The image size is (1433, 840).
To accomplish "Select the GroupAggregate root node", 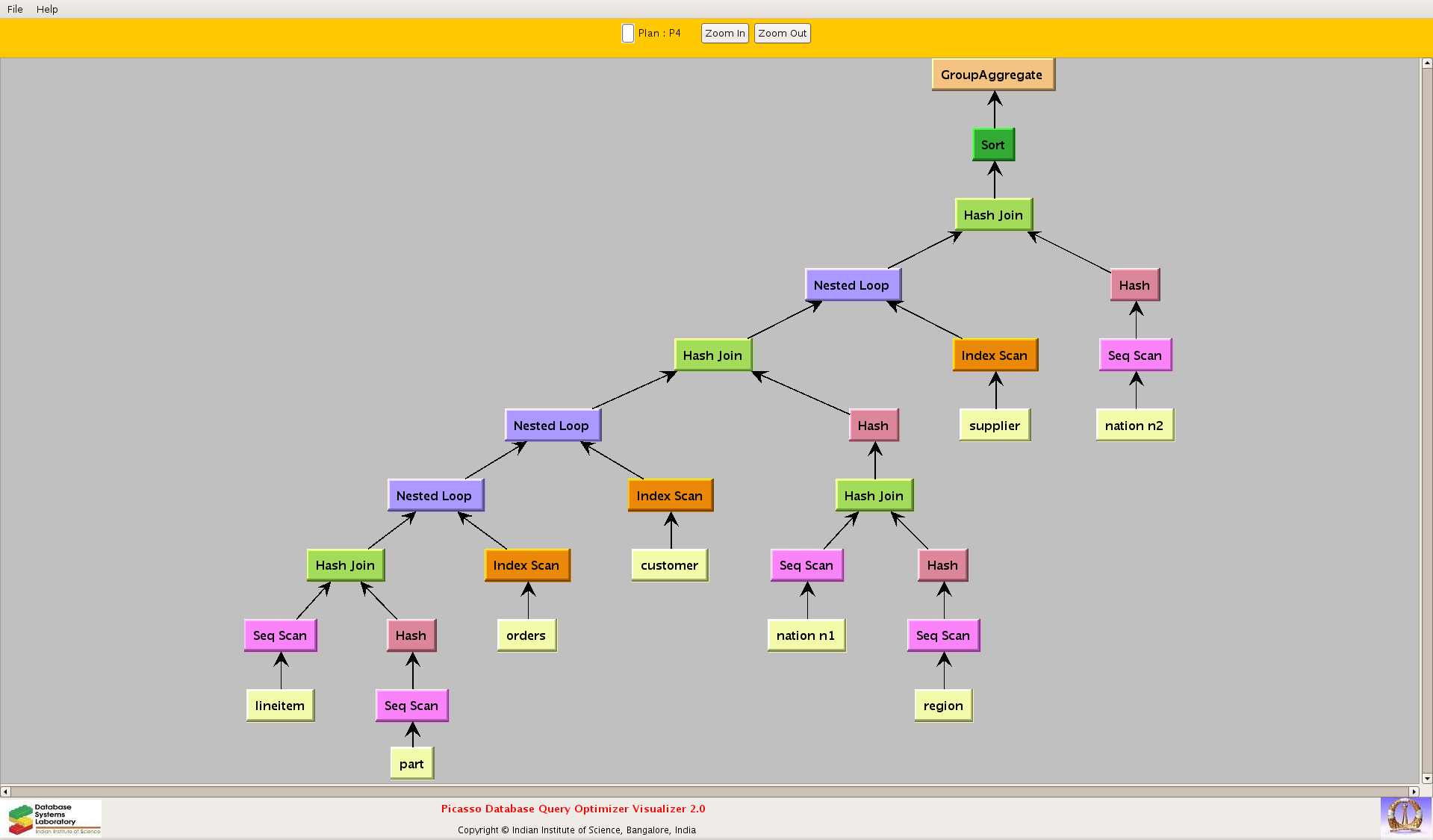I will [992, 75].
